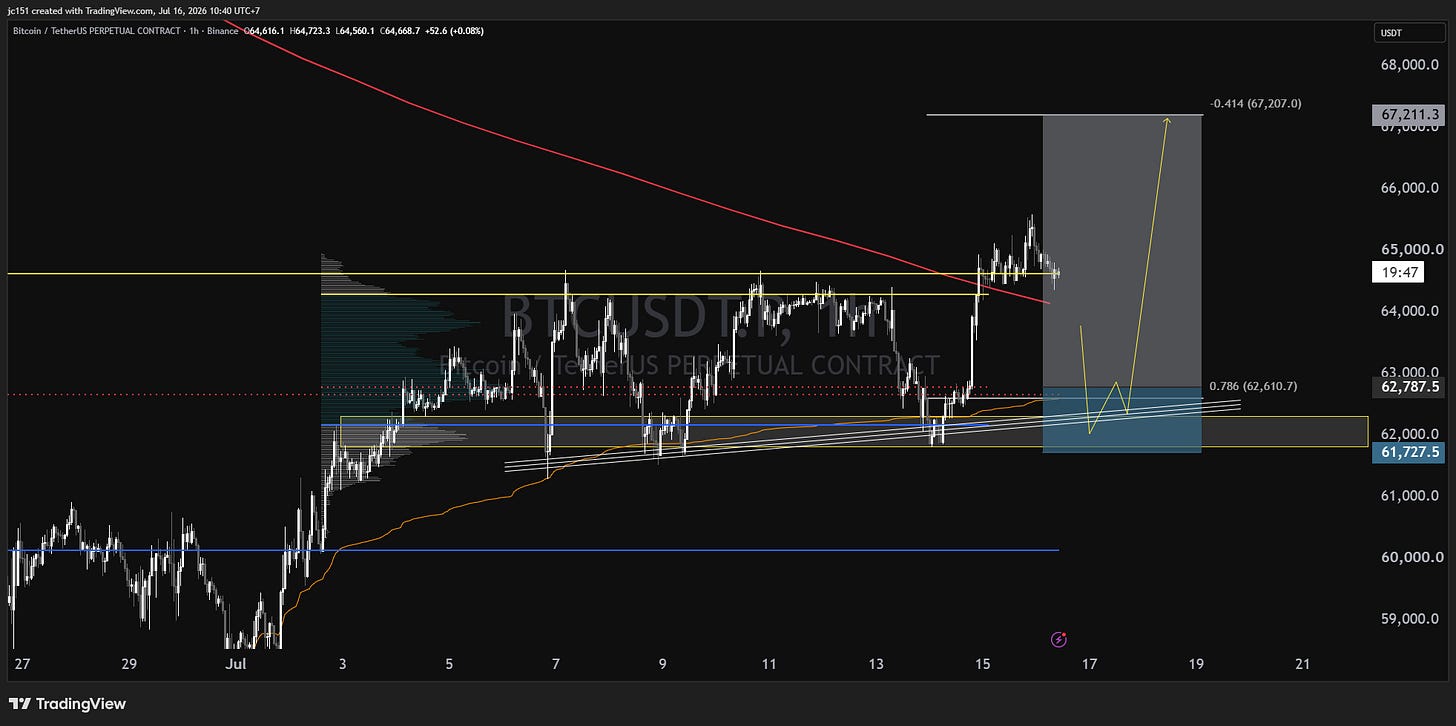Viewport: 1456px width, 726px height.
Task: Click the Jul label on time axis
Action: [x=236, y=663]
